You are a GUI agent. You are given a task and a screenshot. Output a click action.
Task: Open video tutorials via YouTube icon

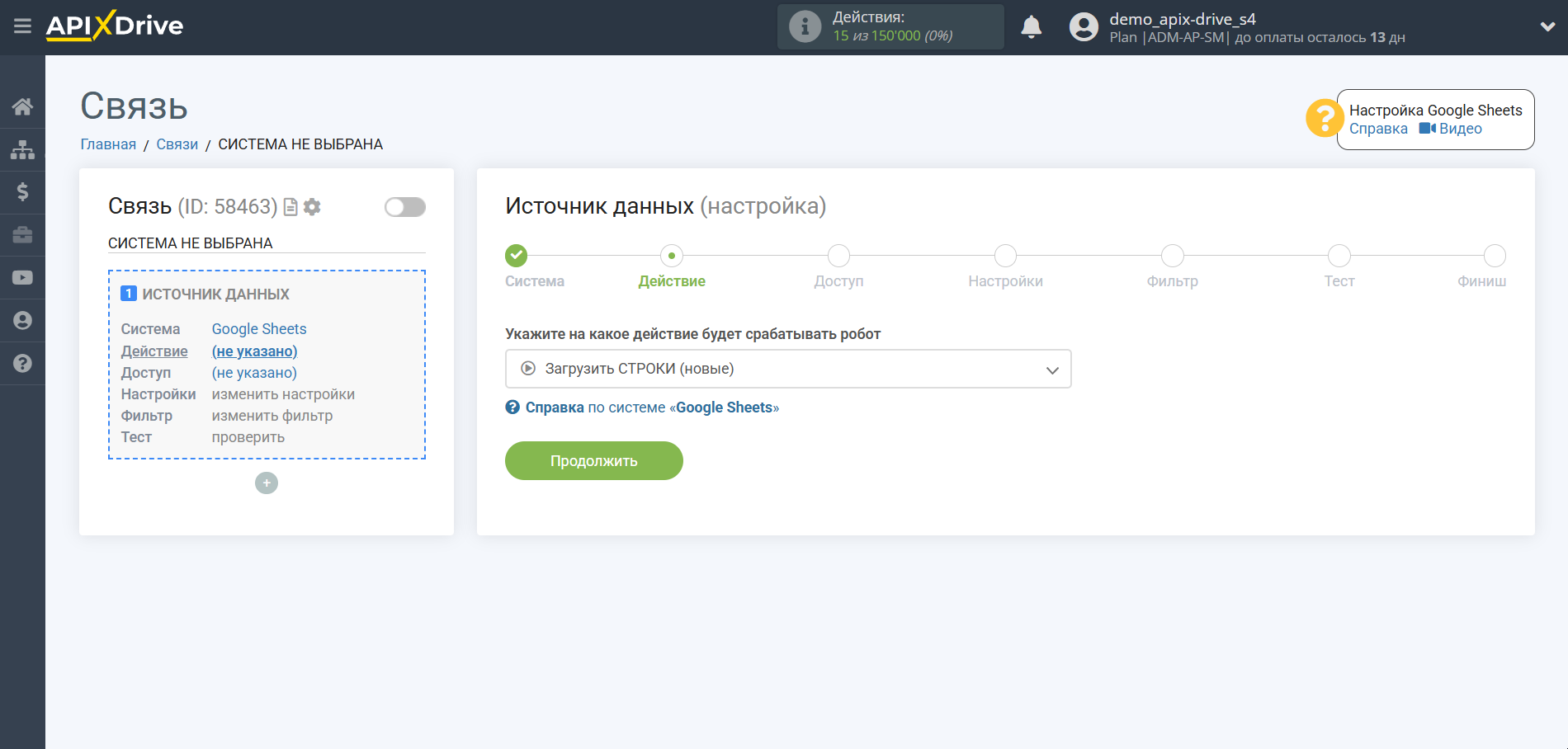(x=22, y=277)
